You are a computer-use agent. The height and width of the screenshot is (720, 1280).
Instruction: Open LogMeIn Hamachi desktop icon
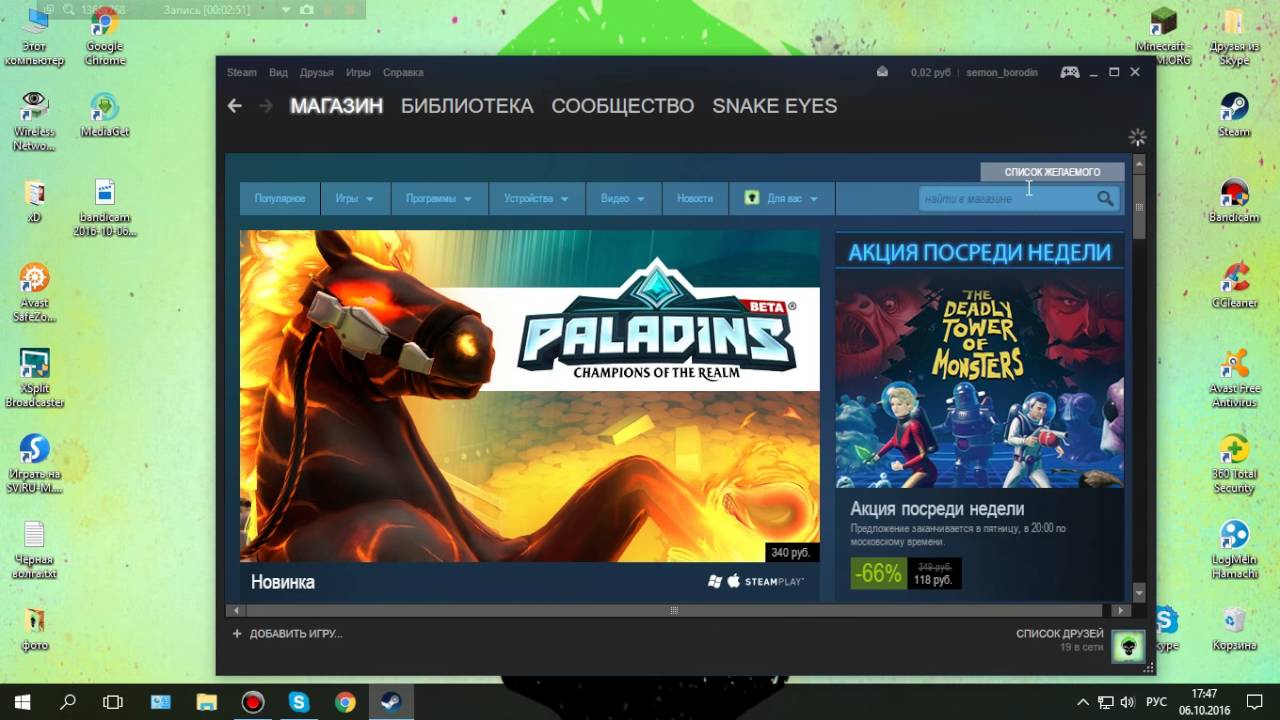(1234, 550)
